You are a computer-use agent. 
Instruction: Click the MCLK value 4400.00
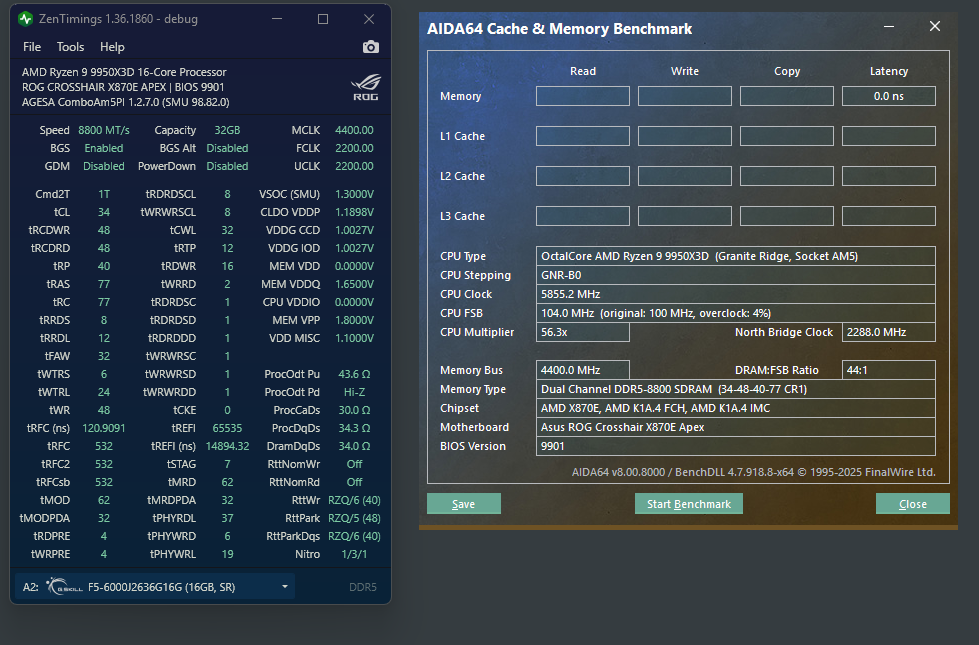point(354,130)
